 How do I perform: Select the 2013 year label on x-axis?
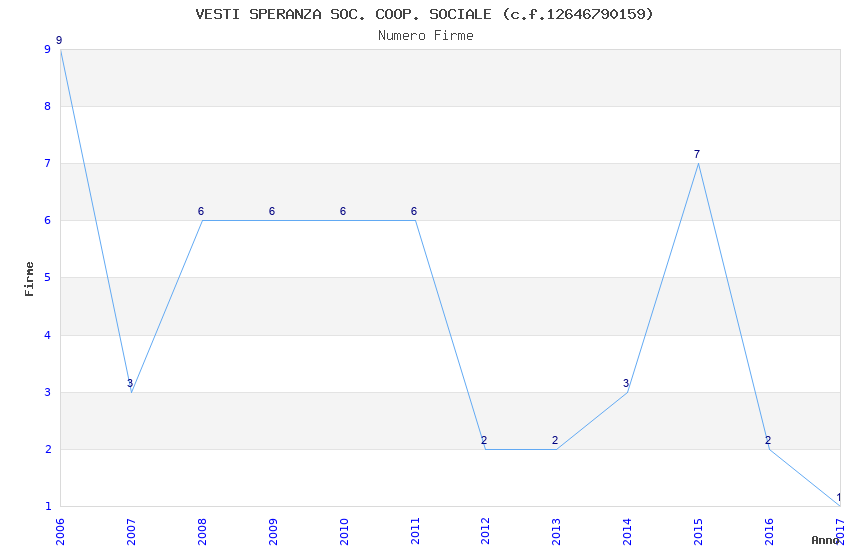(556, 532)
